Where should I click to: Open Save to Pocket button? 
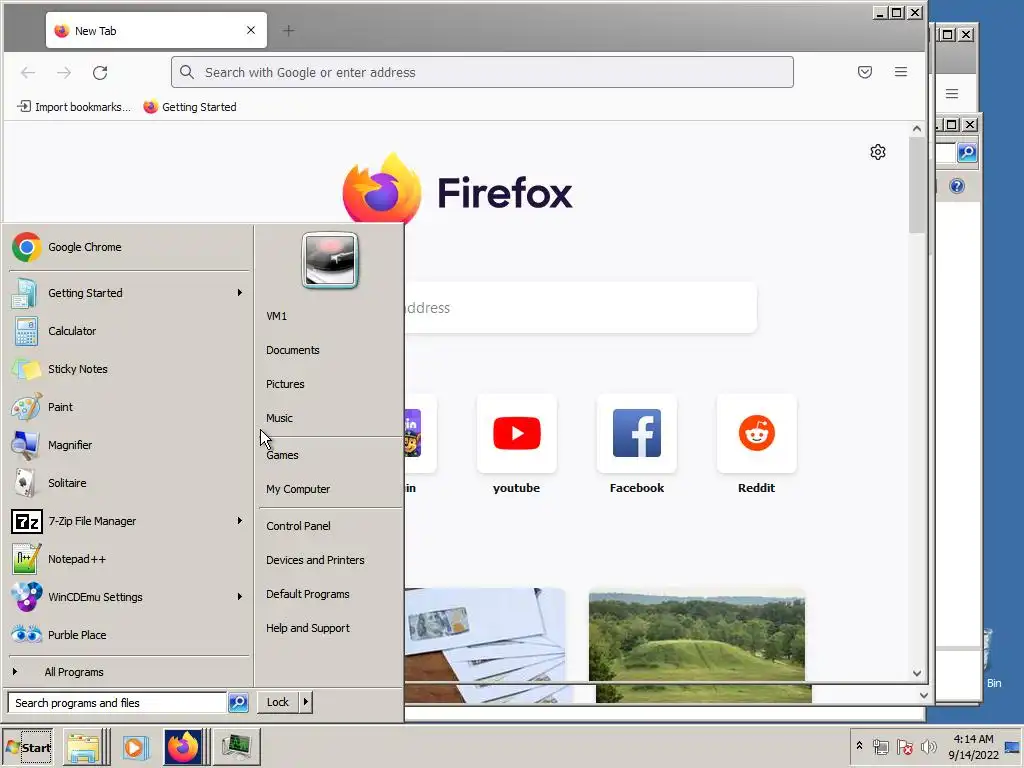pyautogui.click(x=865, y=72)
